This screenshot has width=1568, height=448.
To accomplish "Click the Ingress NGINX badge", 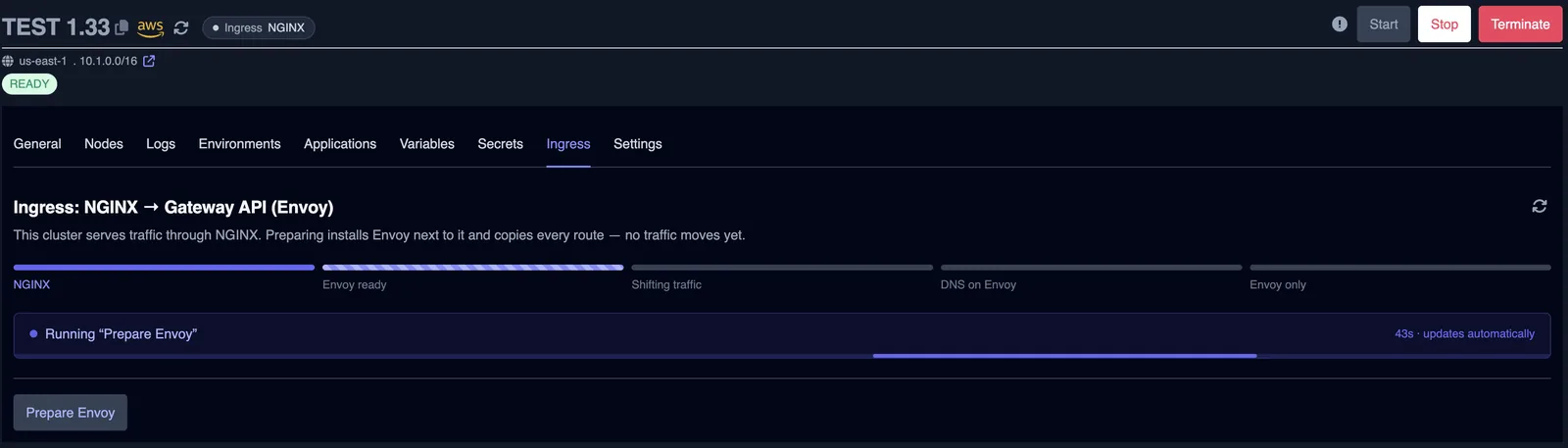I will pyautogui.click(x=259, y=27).
